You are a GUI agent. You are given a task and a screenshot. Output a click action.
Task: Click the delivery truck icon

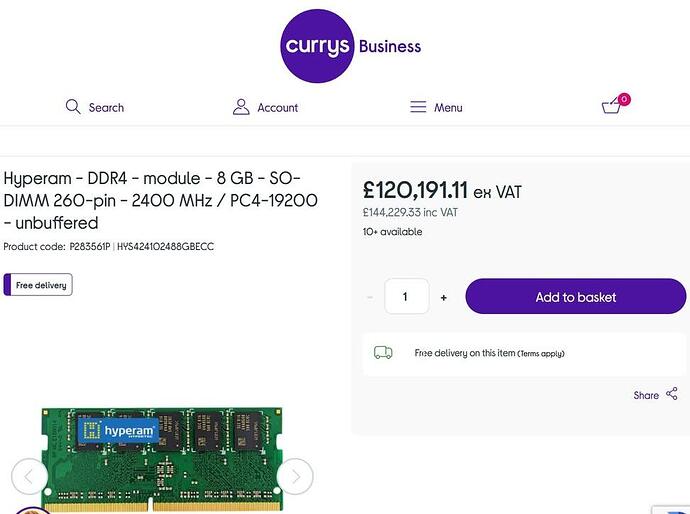point(383,353)
